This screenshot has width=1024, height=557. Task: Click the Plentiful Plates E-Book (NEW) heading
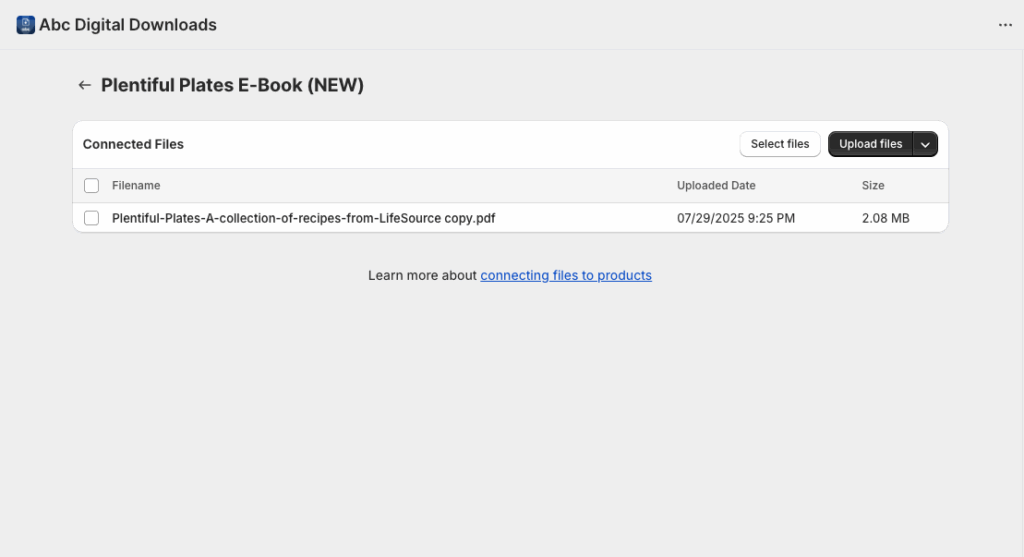pos(232,85)
